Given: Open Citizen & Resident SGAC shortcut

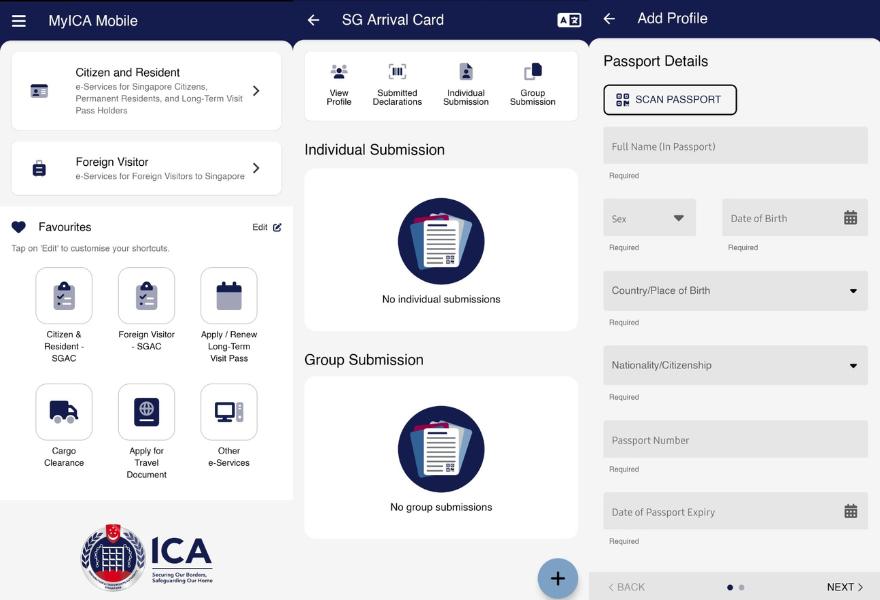Looking at the screenshot, I should tap(64, 295).
